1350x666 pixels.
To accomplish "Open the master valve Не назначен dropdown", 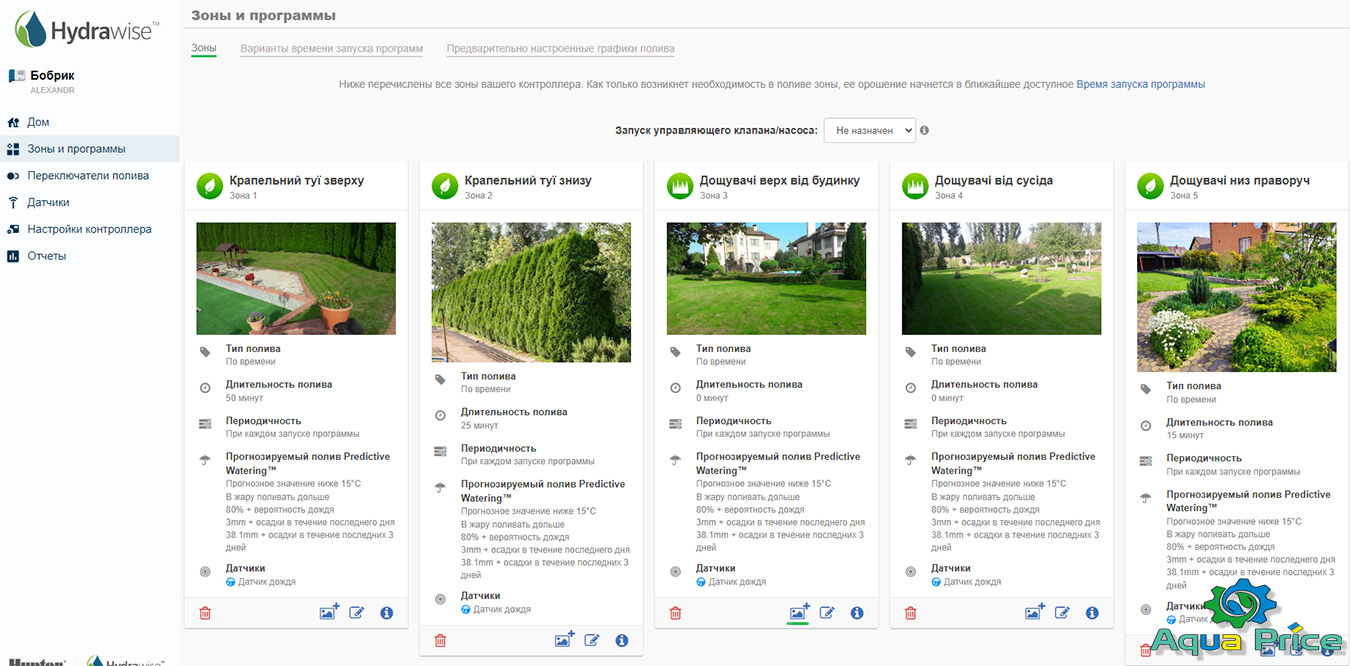I will pos(869,130).
